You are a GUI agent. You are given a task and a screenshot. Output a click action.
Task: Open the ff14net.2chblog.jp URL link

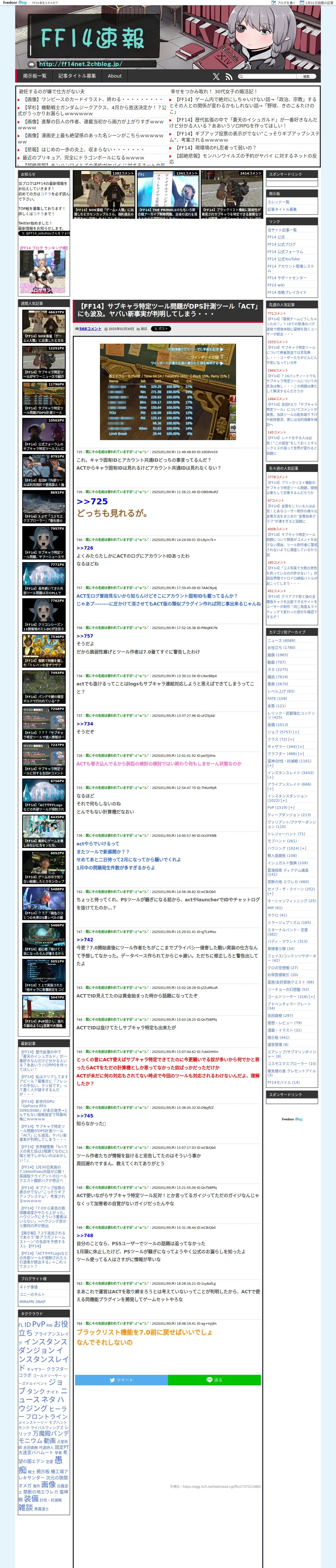tap(81, 64)
